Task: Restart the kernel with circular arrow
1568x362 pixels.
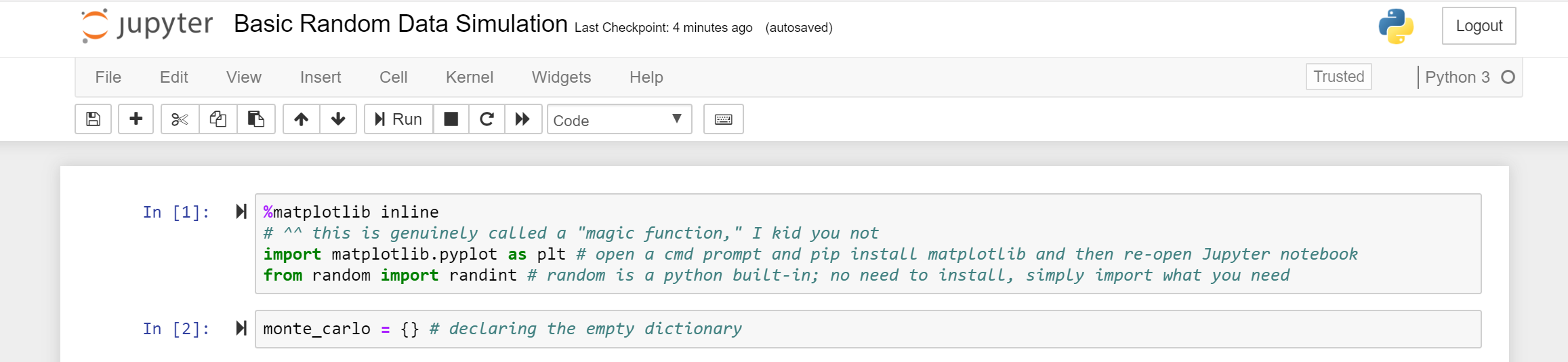Action: pos(487,119)
